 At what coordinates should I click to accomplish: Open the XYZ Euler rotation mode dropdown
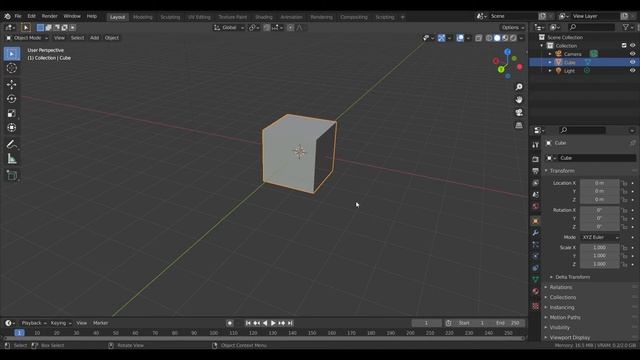(600, 237)
